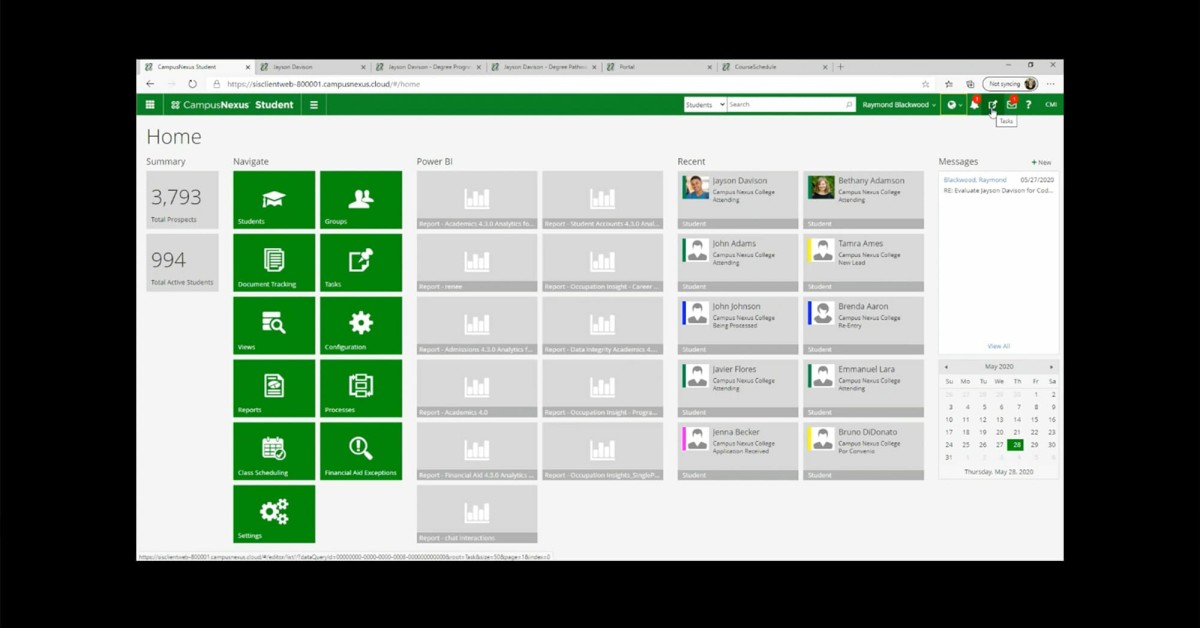This screenshot has height=628, width=1200.
Task: Open the Students navigation tile
Action: pos(273,200)
